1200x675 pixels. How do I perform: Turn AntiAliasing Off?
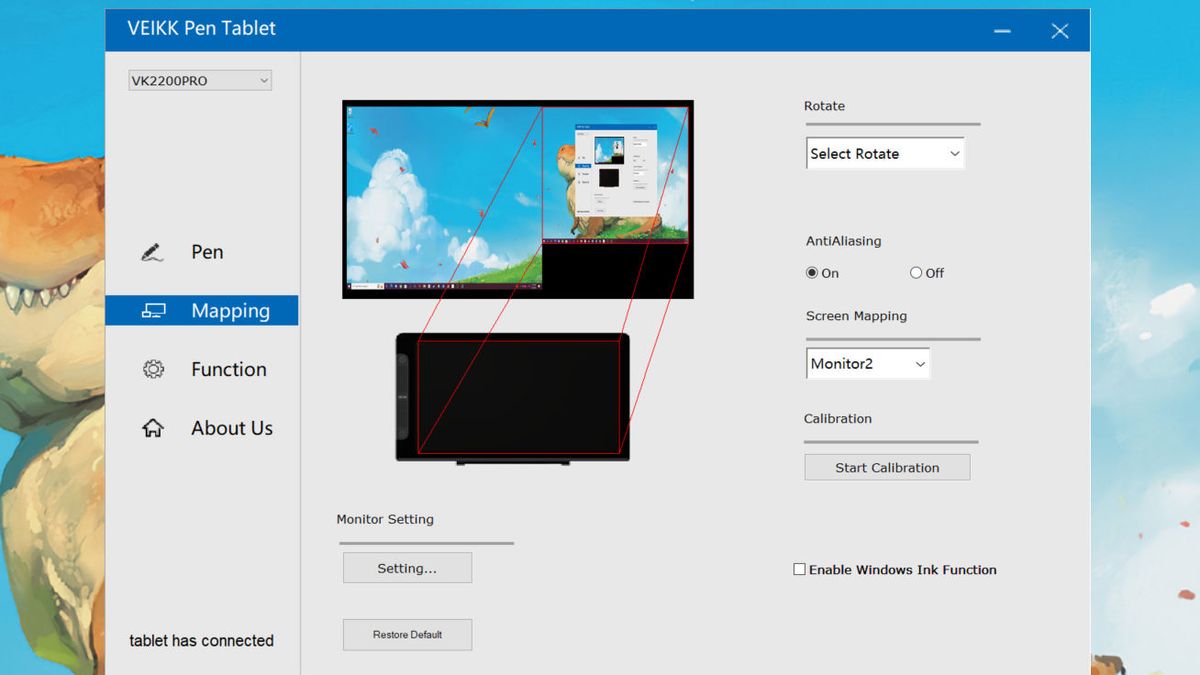click(x=915, y=272)
